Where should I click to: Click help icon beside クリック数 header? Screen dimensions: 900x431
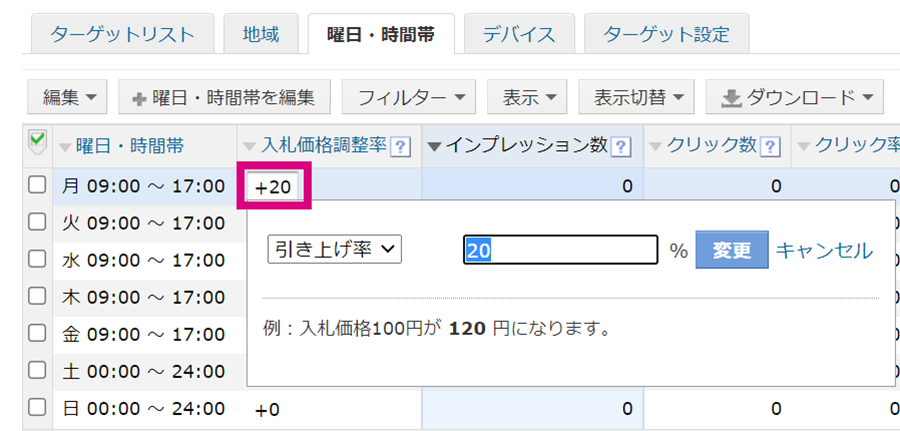click(x=769, y=148)
